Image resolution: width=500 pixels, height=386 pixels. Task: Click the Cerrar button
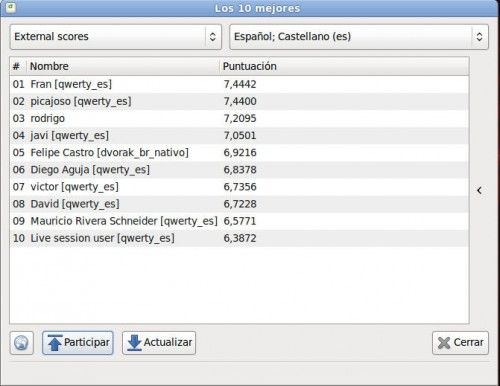(460, 343)
